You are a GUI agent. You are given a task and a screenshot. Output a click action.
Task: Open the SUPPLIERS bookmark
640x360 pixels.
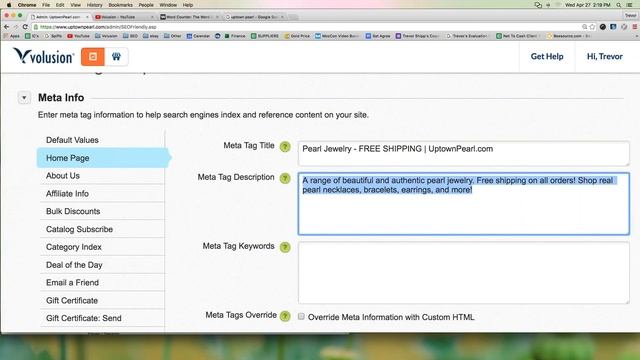tap(265, 36)
